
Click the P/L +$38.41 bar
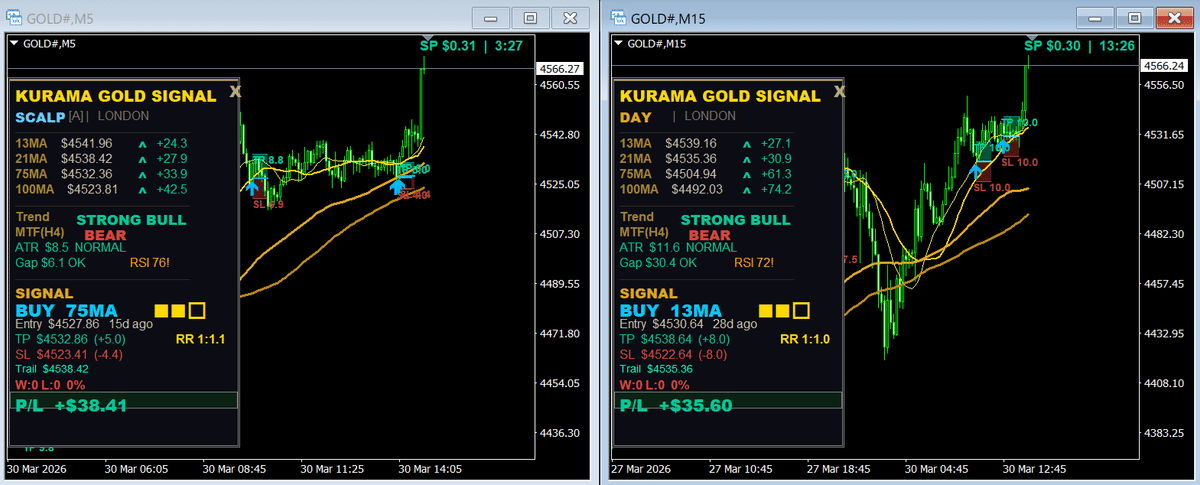[x=124, y=401]
